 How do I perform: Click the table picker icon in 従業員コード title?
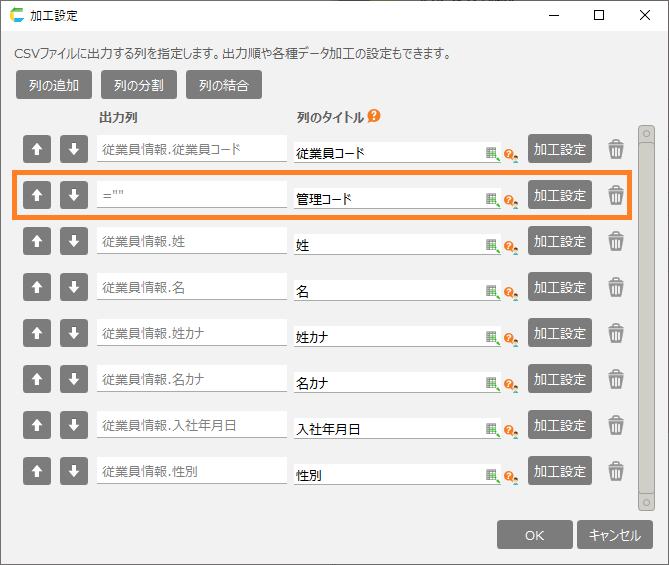click(x=492, y=153)
